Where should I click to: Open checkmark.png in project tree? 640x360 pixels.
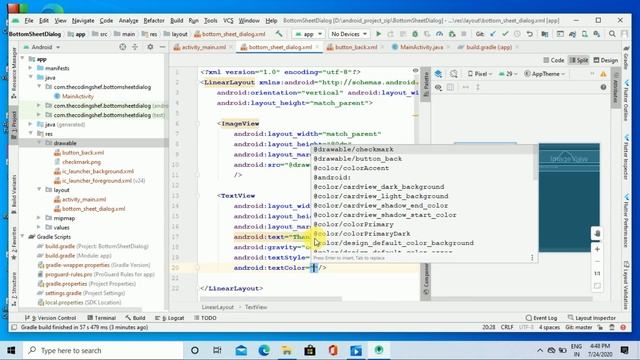point(81,162)
